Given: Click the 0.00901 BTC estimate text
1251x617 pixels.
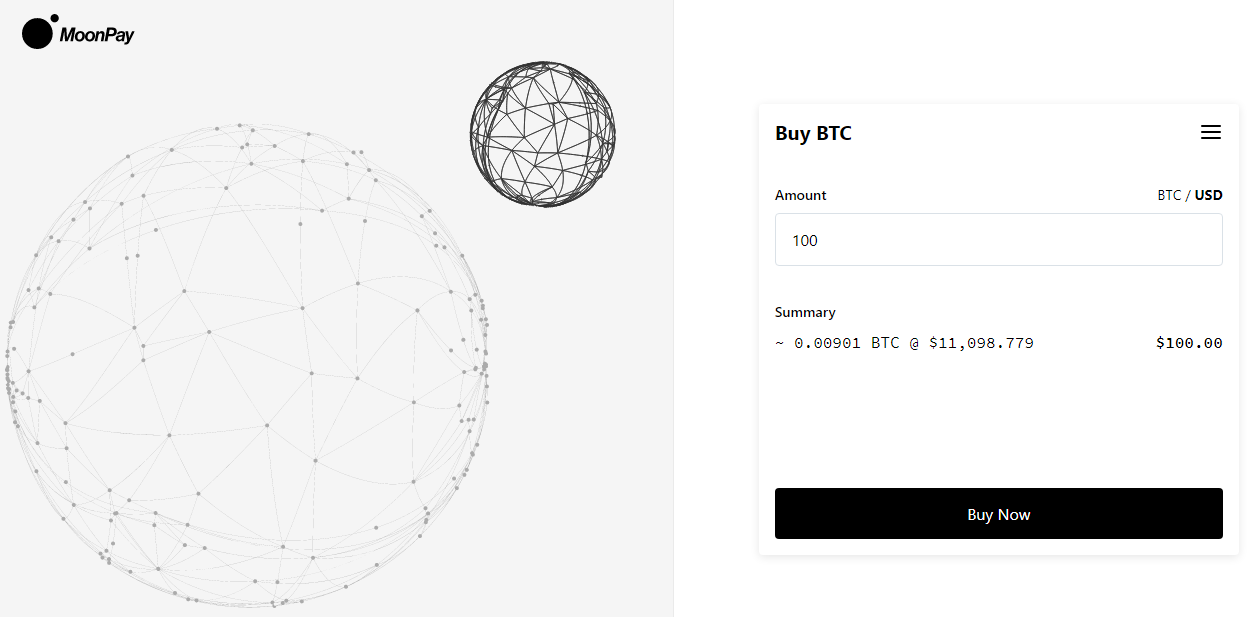Looking at the screenshot, I should (847, 343).
